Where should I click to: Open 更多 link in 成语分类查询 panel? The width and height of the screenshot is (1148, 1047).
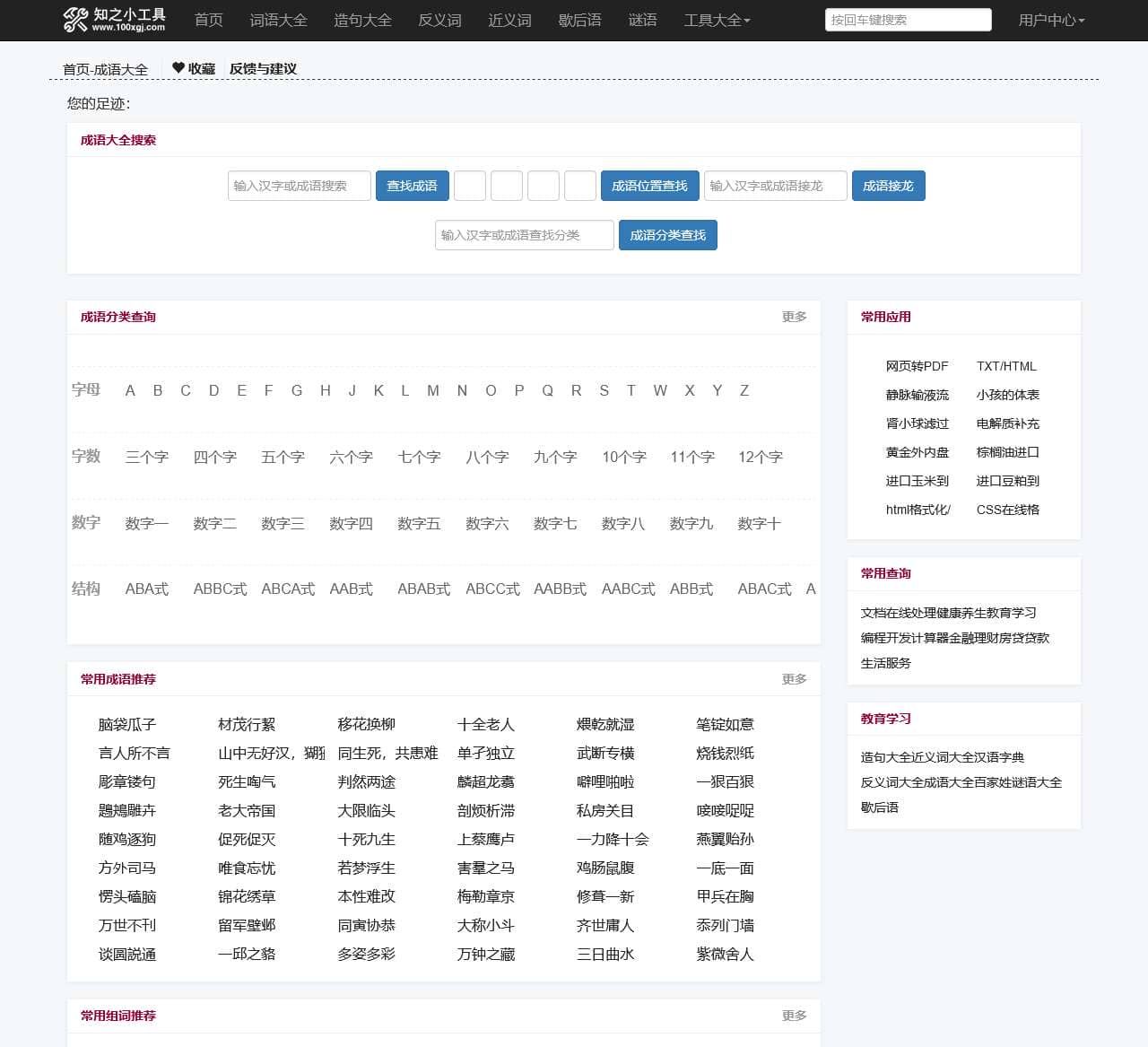(794, 317)
